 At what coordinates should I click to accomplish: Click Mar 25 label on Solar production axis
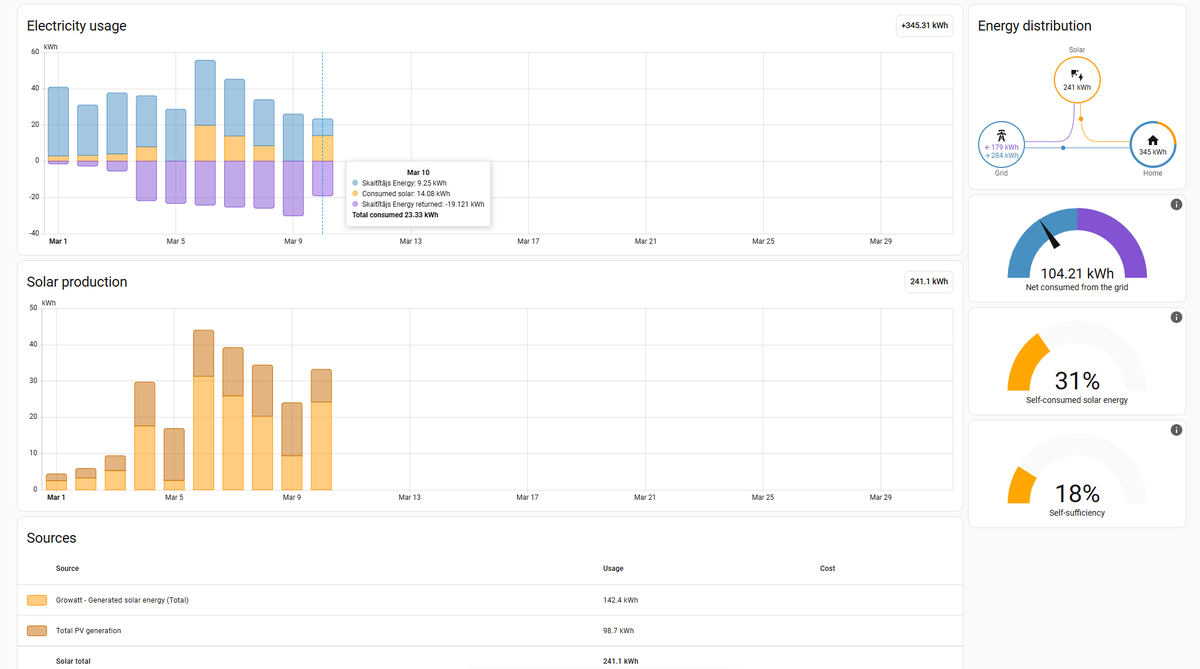click(763, 497)
